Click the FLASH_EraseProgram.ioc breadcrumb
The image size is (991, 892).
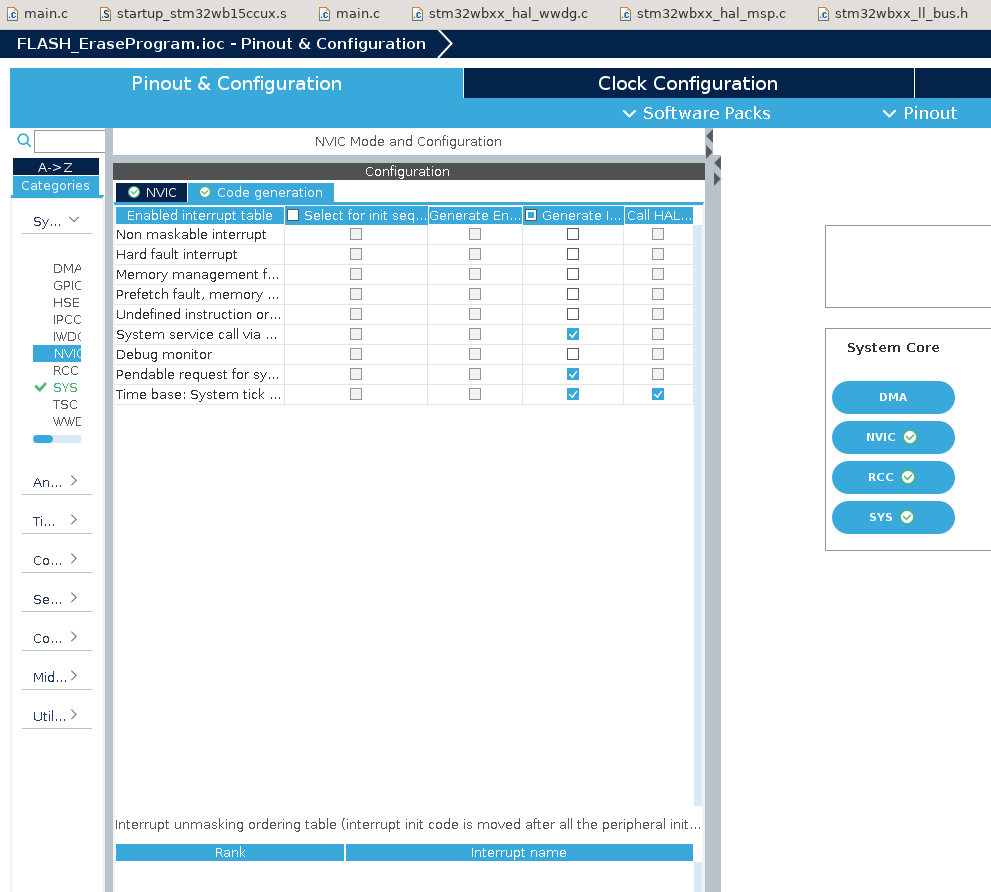pyautogui.click(x=221, y=44)
